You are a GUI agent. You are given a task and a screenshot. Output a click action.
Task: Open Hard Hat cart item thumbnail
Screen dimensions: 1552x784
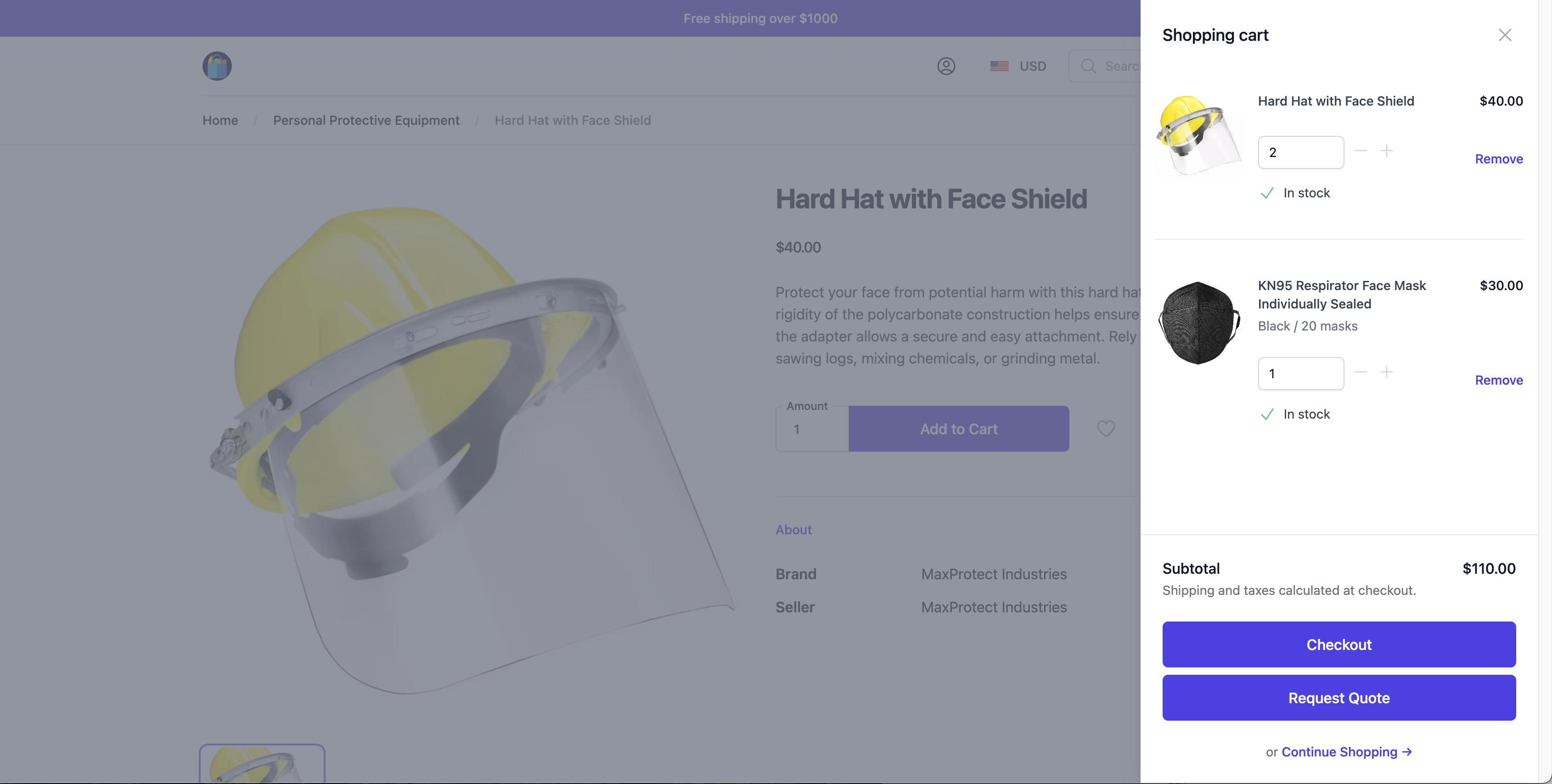1198,135
